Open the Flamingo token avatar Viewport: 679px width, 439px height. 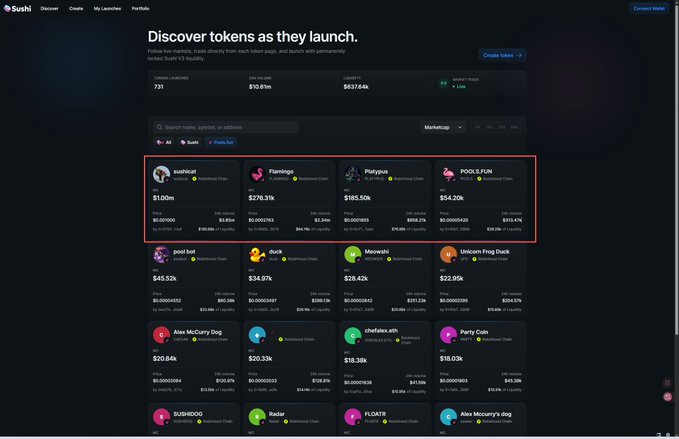[x=257, y=174]
